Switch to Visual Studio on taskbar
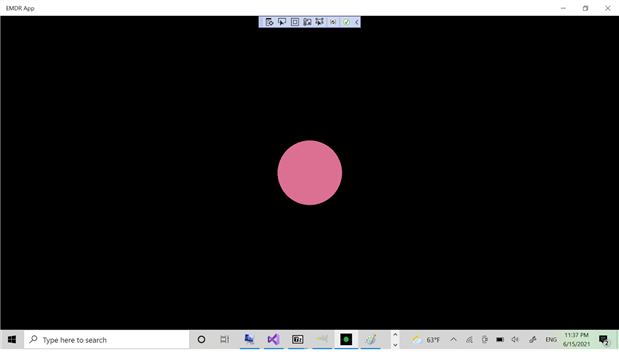The image size is (619, 363). (273, 339)
